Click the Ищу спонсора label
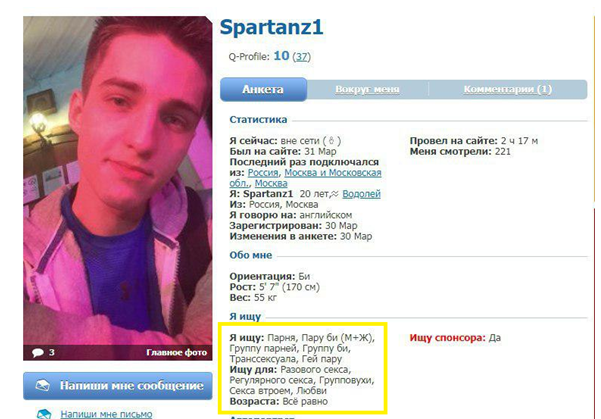Viewport: 601px width, 419px height. coord(447,338)
